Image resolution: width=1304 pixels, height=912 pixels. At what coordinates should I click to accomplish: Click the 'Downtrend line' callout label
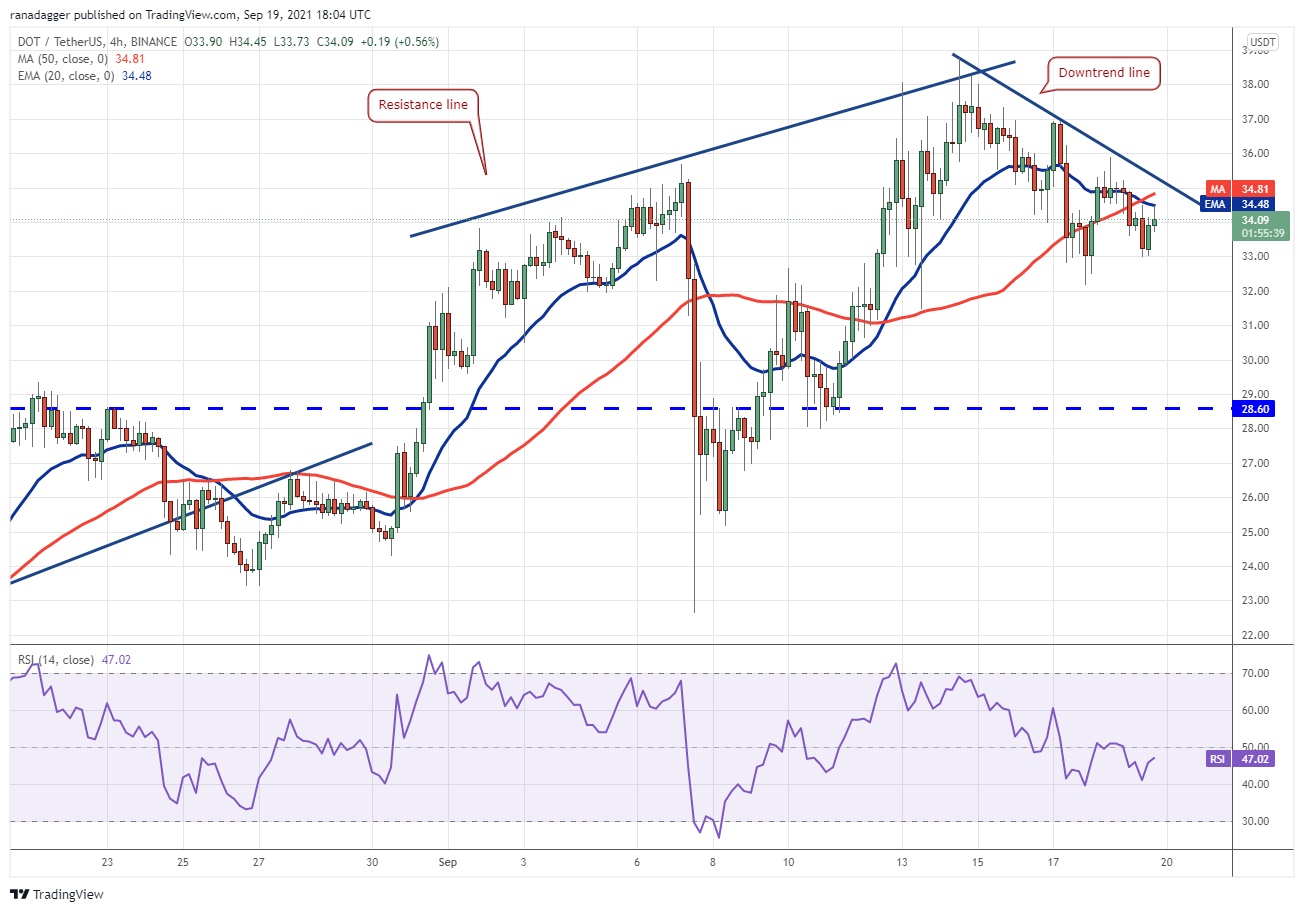pos(1104,73)
